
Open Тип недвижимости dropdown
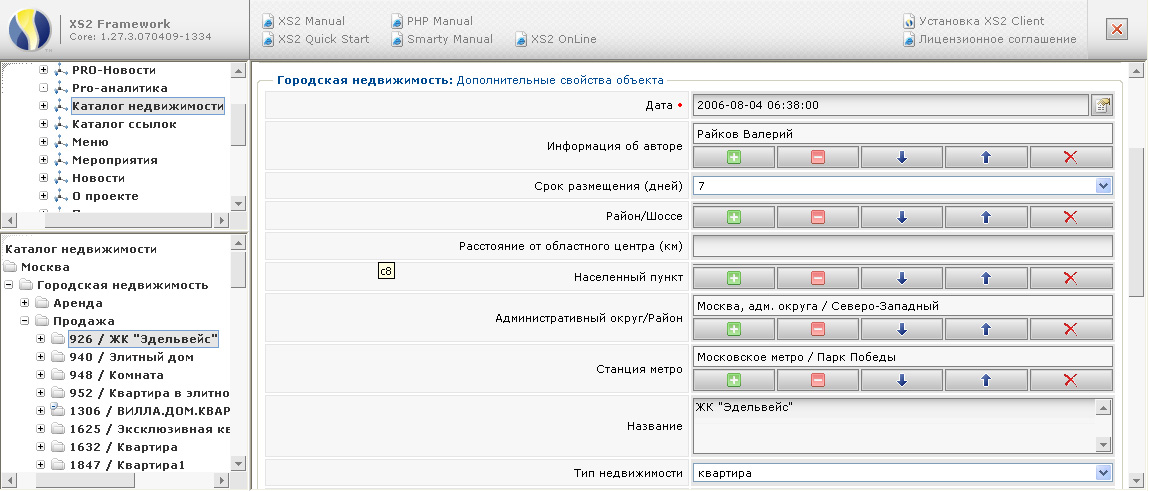point(1103,473)
